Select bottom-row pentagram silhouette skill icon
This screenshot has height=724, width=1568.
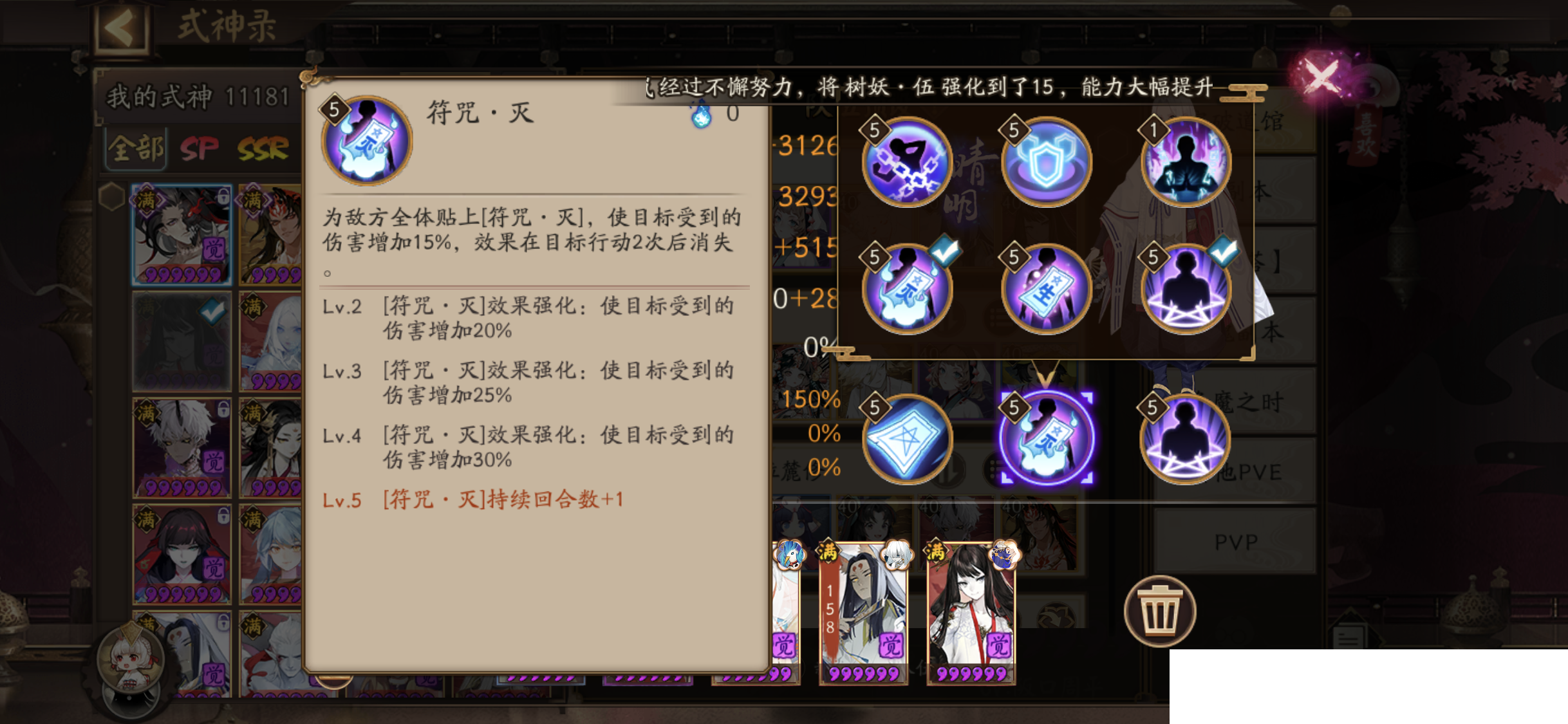[x=1186, y=439]
